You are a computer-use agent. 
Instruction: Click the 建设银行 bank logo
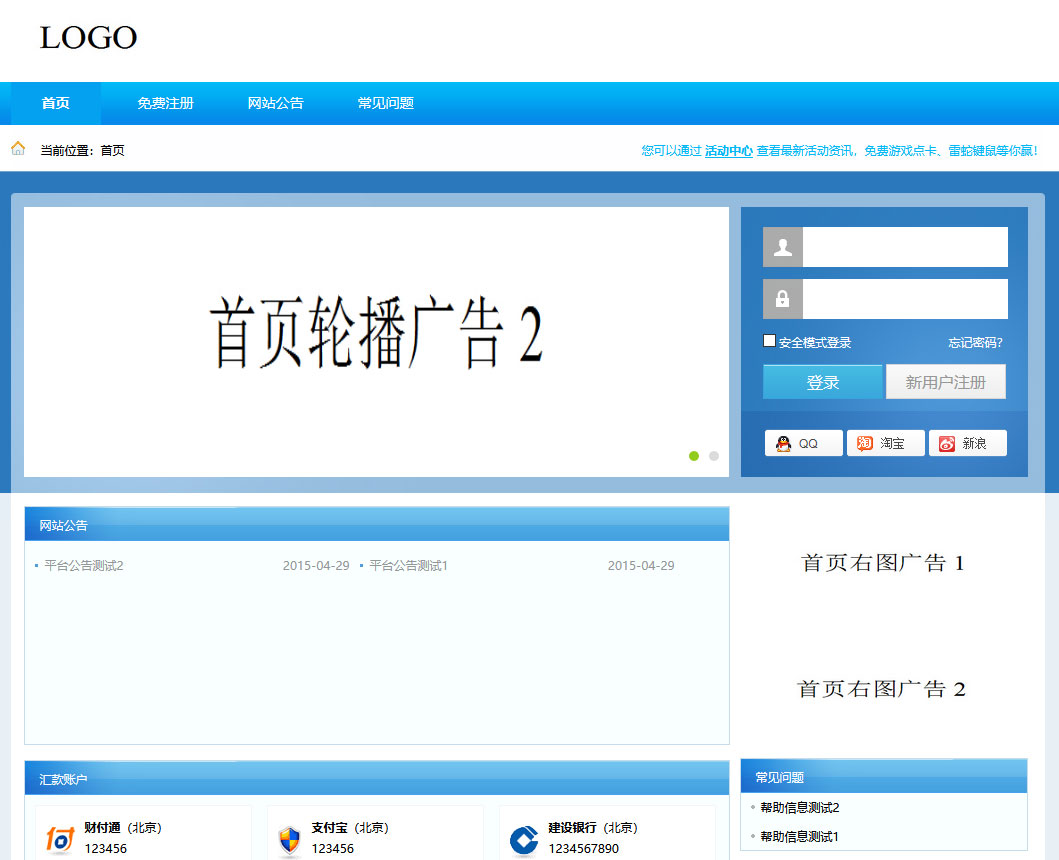pyautogui.click(x=523, y=840)
